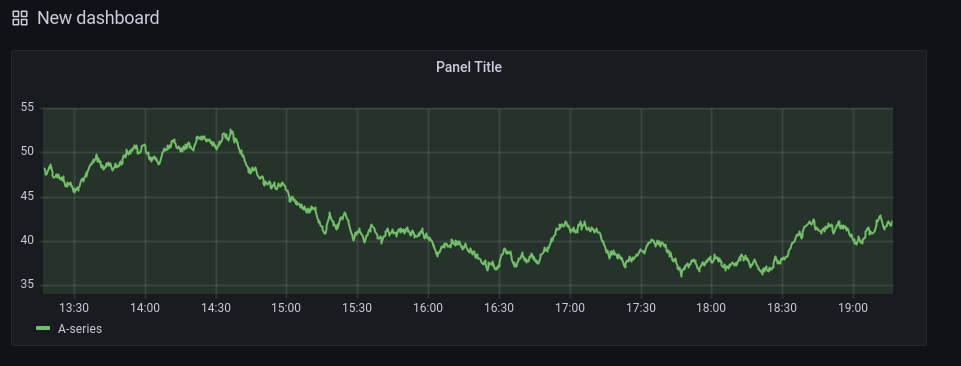This screenshot has height=366, width=961.
Task: Open the Panel Title menu
Action: pos(469,67)
